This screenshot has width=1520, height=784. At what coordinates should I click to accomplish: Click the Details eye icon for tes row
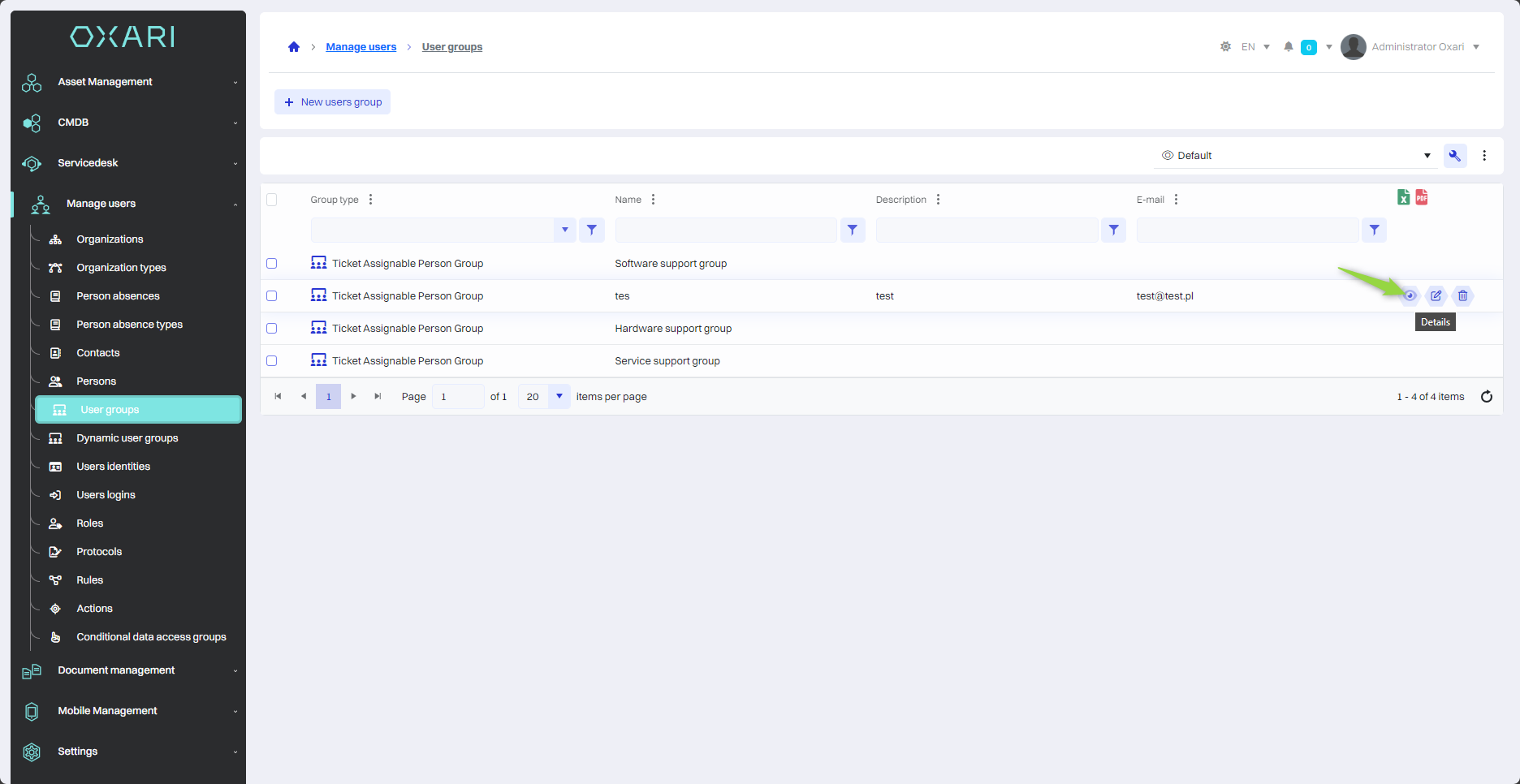[1410, 296]
